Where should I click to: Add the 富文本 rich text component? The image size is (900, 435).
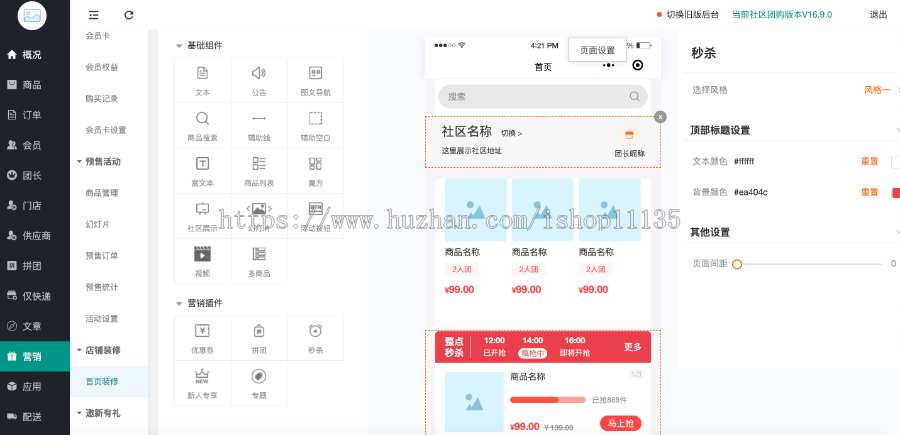click(203, 171)
